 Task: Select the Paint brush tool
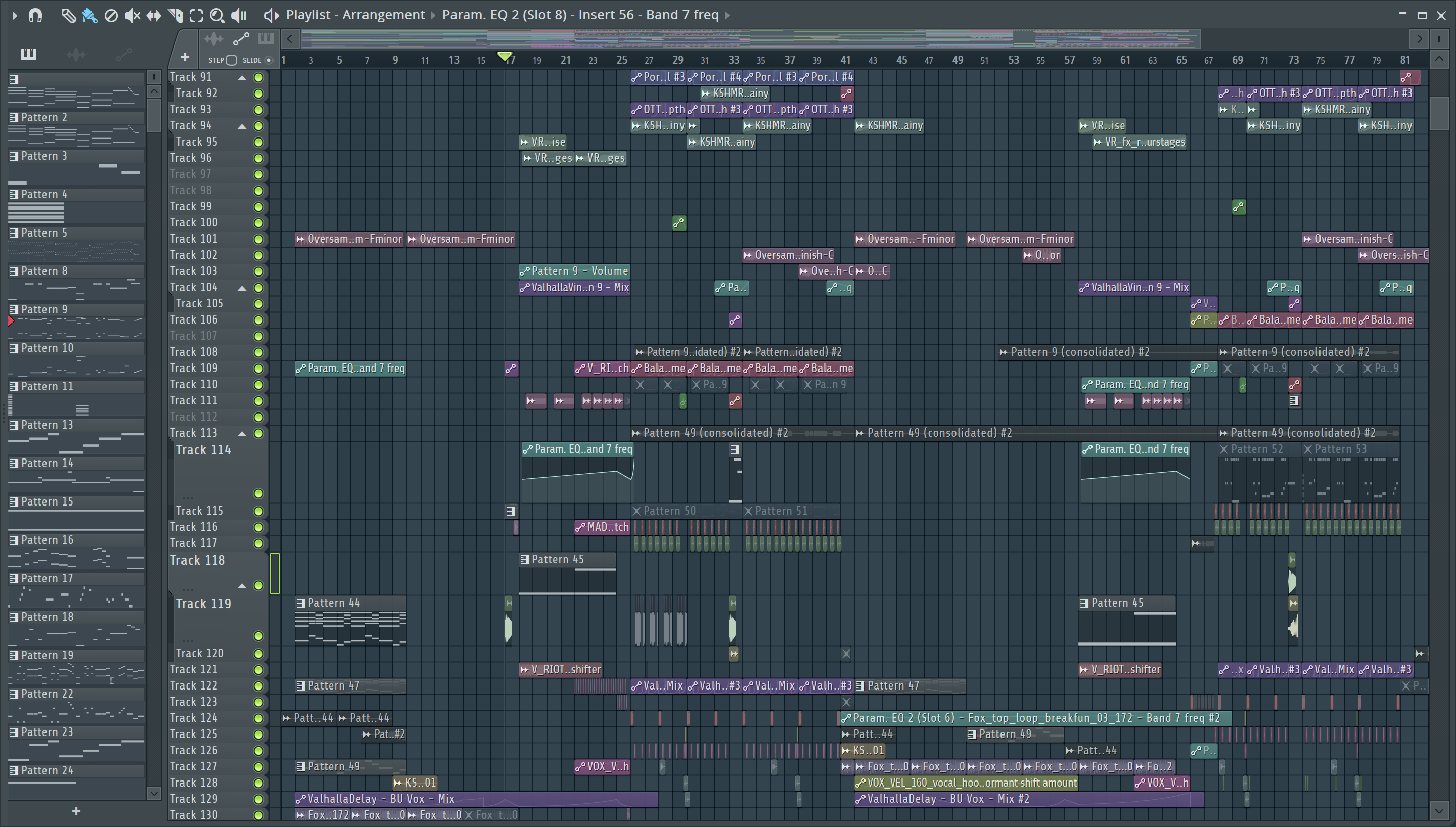tap(89, 15)
